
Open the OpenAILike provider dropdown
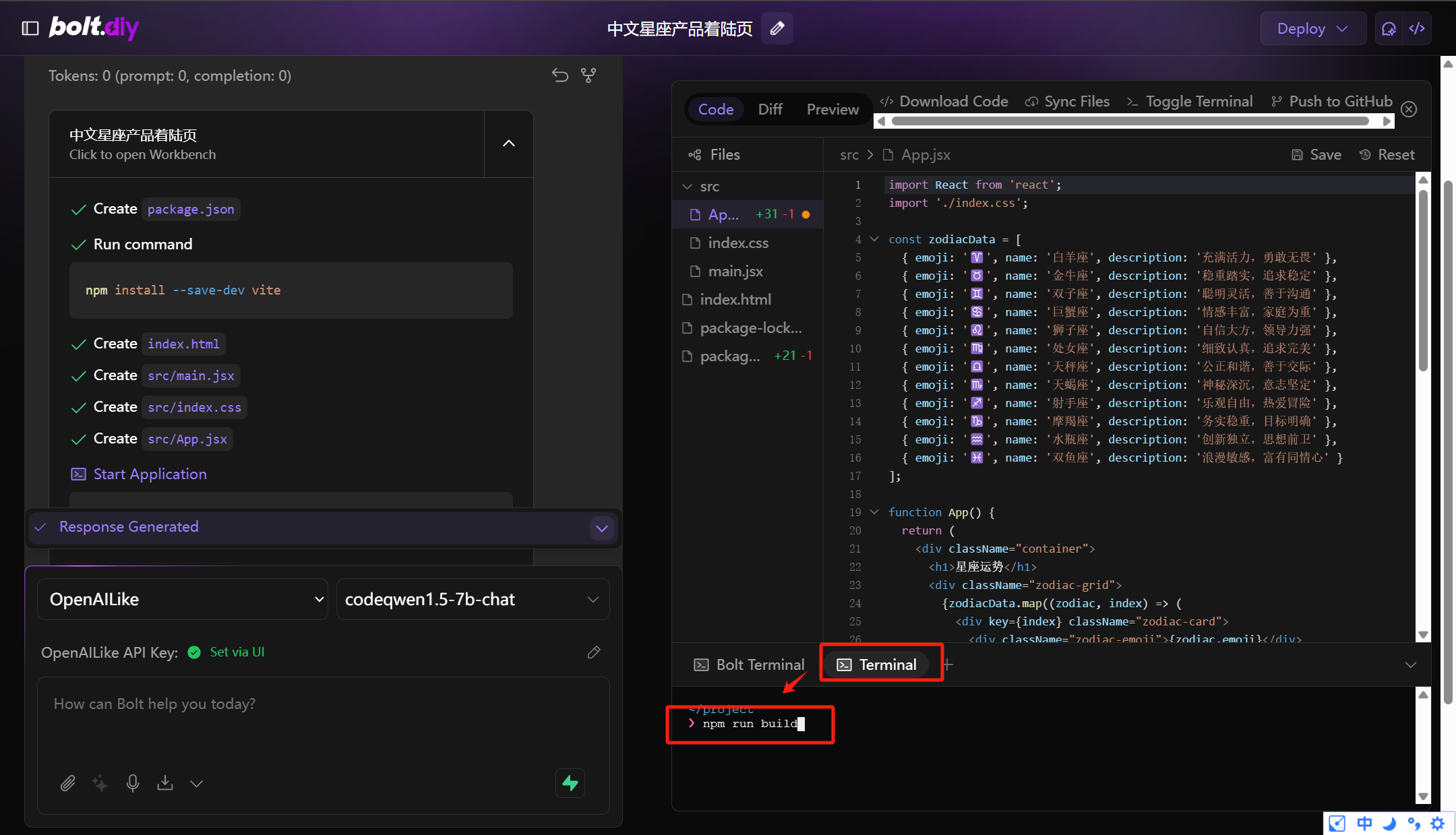coord(182,599)
